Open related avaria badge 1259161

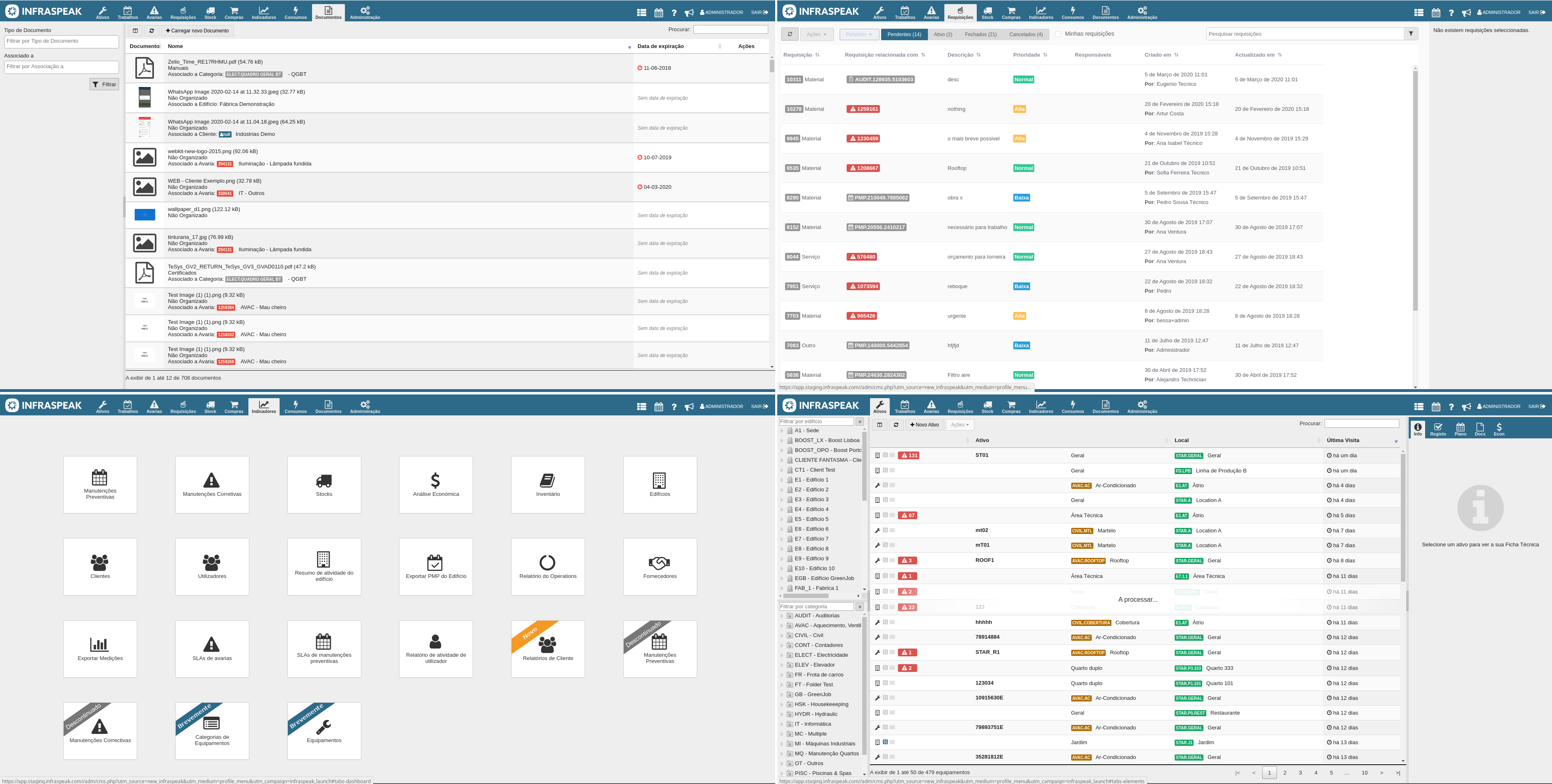point(863,109)
